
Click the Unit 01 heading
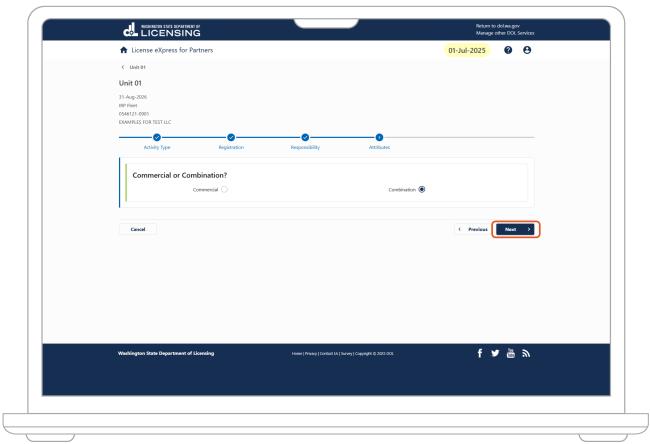(130, 83)
